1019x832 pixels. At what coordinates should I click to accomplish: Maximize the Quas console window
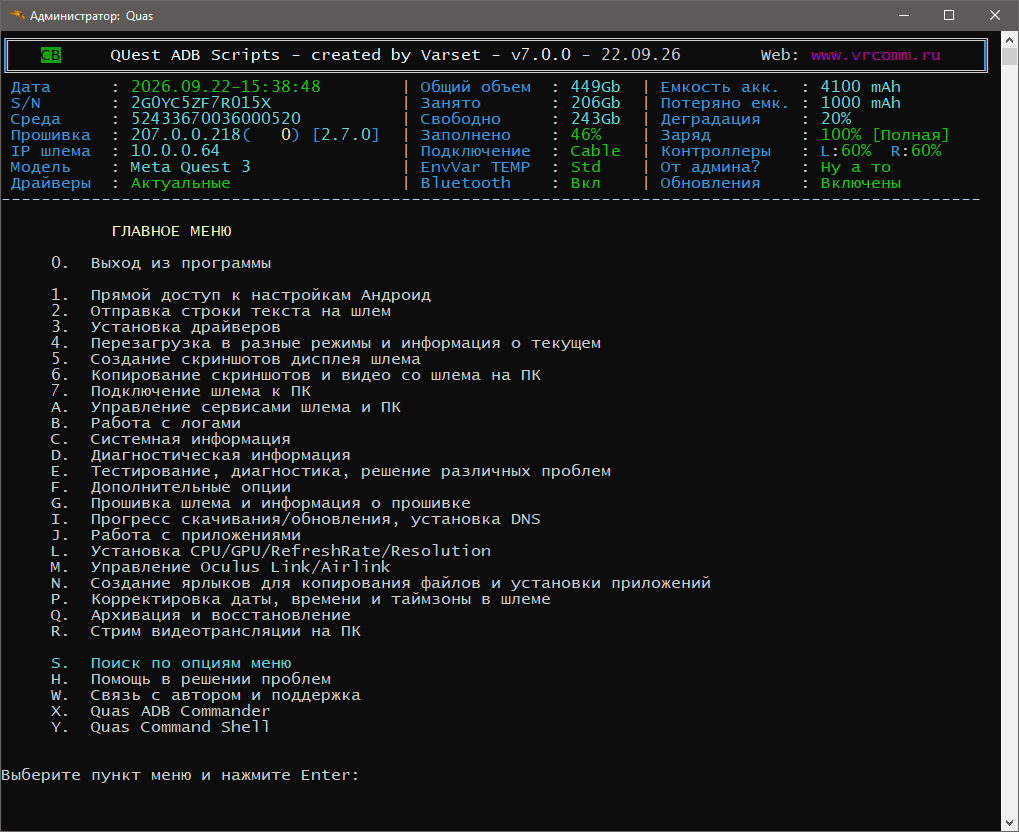pyautogui.click(x=949, y=15)
